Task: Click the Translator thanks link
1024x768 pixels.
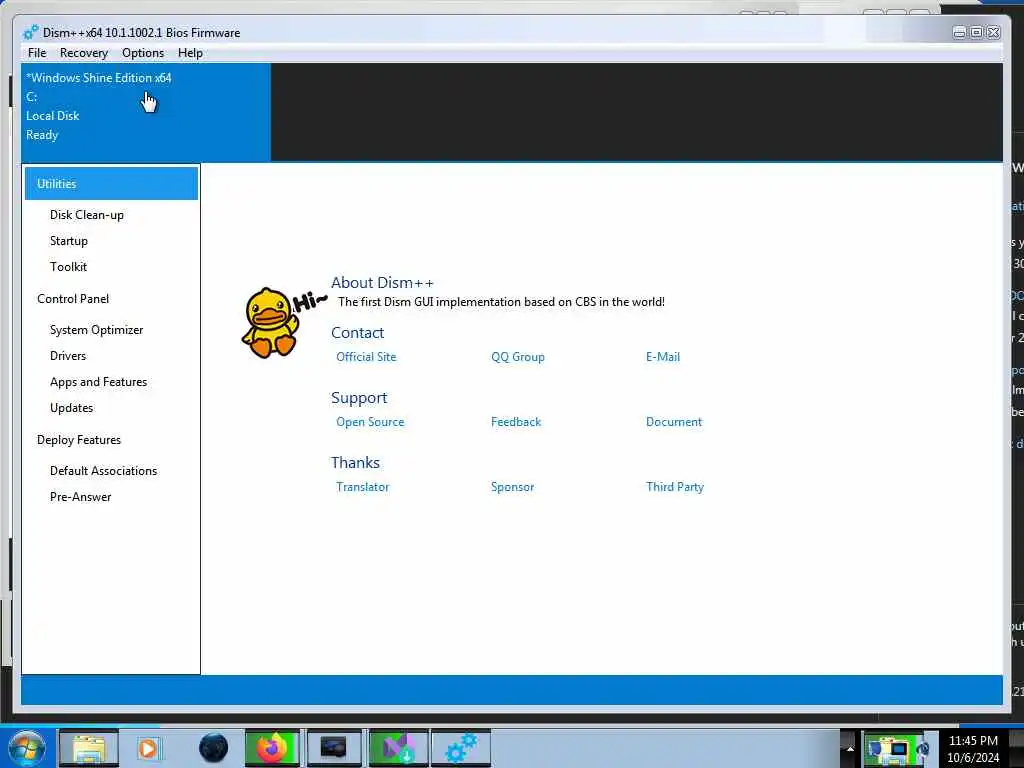Action: (362, 487)
